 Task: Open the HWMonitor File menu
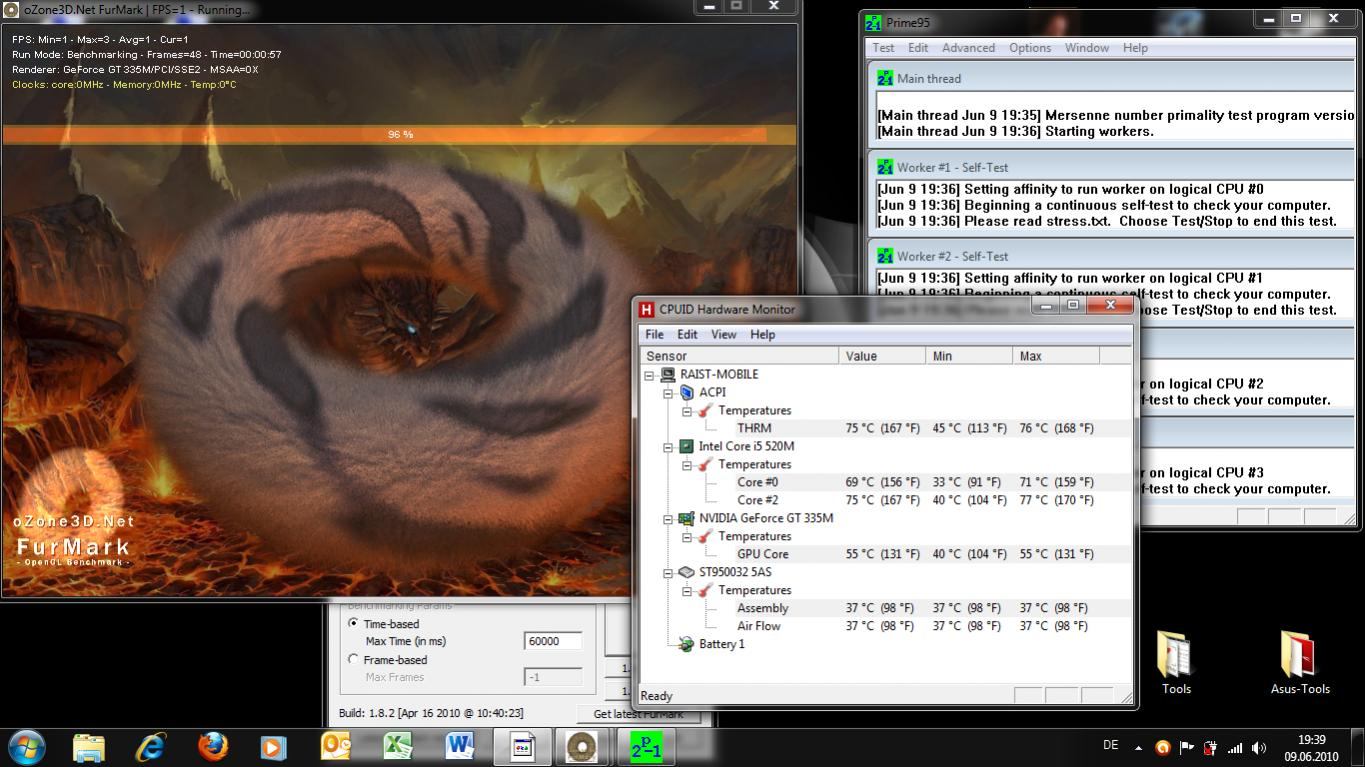point(654,334)
